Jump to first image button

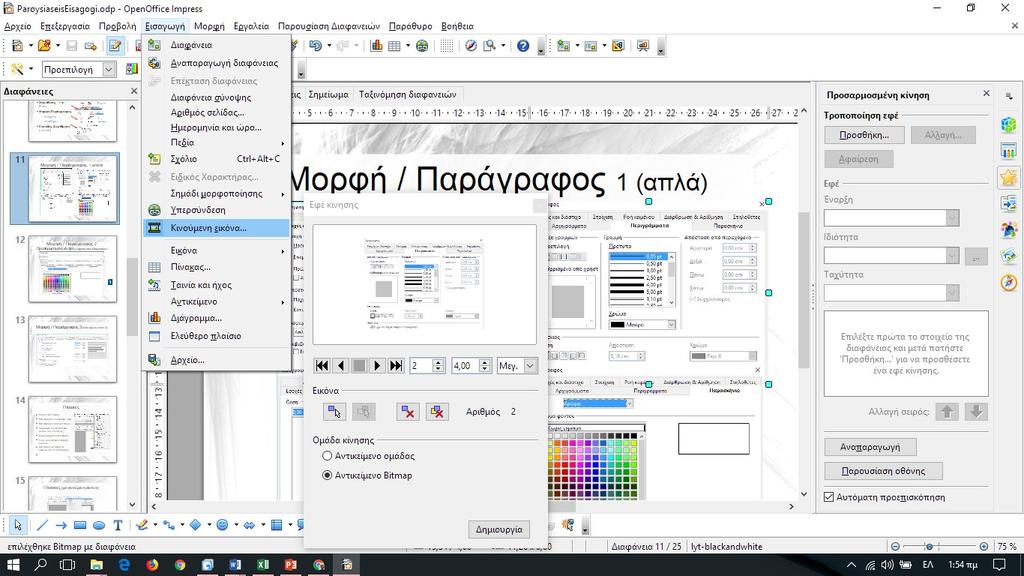pyautogui.click(x=322, y=366)
